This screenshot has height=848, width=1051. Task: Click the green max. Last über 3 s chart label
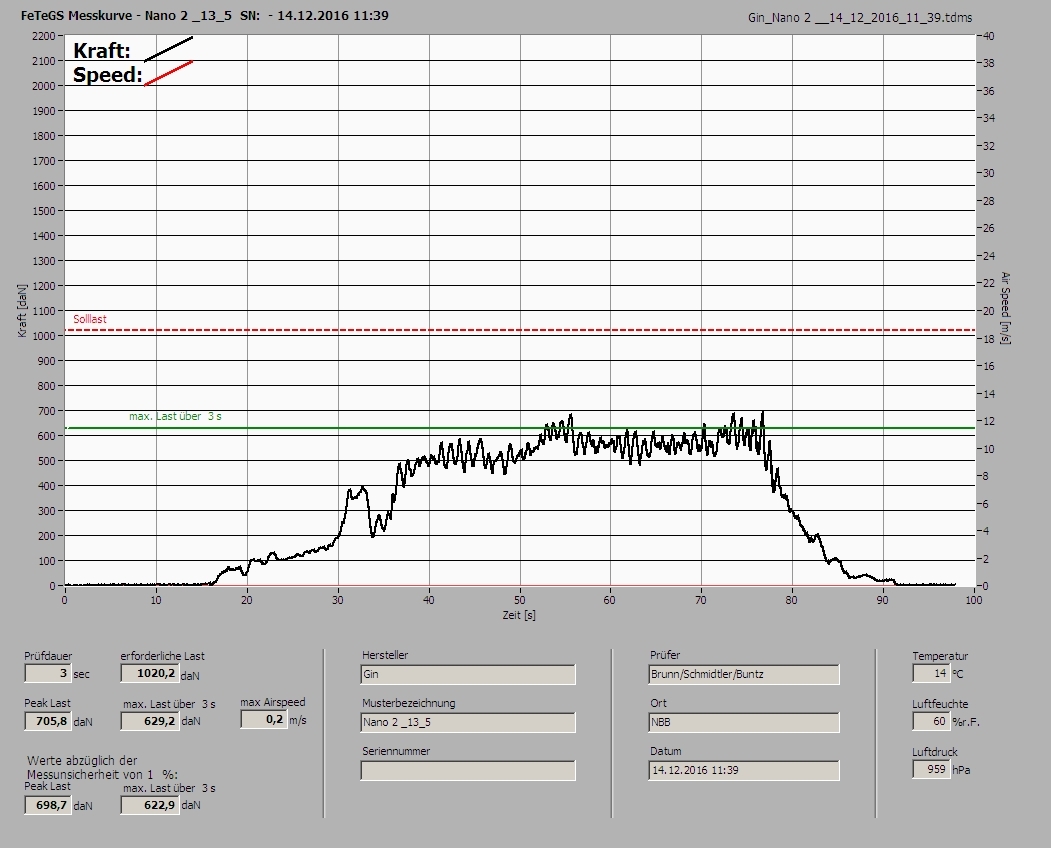(x=175, y=416)
